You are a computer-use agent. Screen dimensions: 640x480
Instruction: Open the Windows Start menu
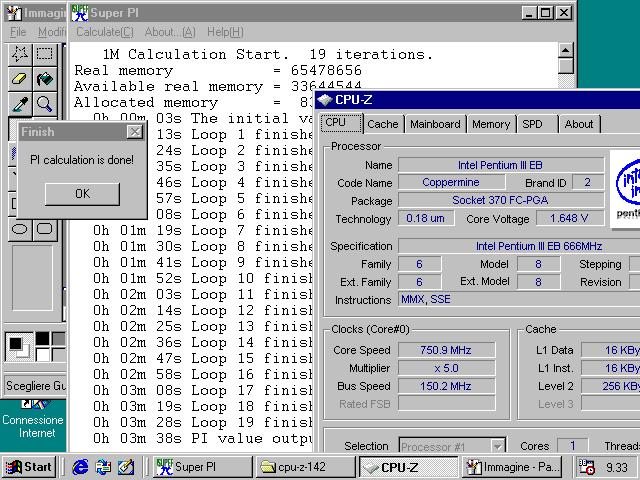[x=29, y=467]
